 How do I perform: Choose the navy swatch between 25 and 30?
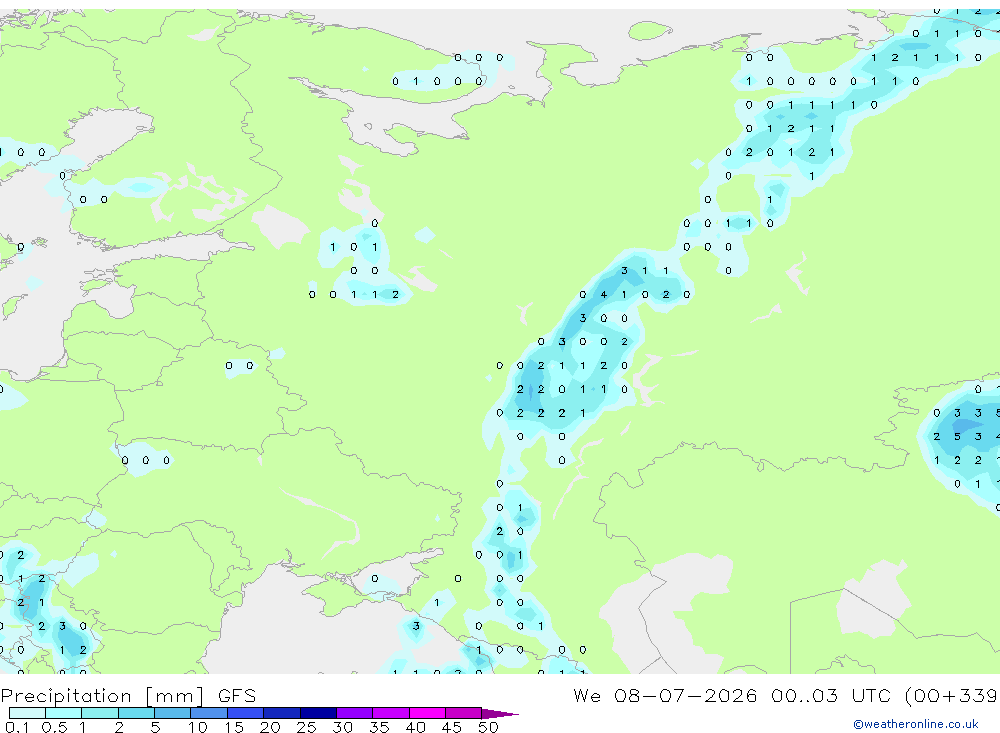(318, 713)
